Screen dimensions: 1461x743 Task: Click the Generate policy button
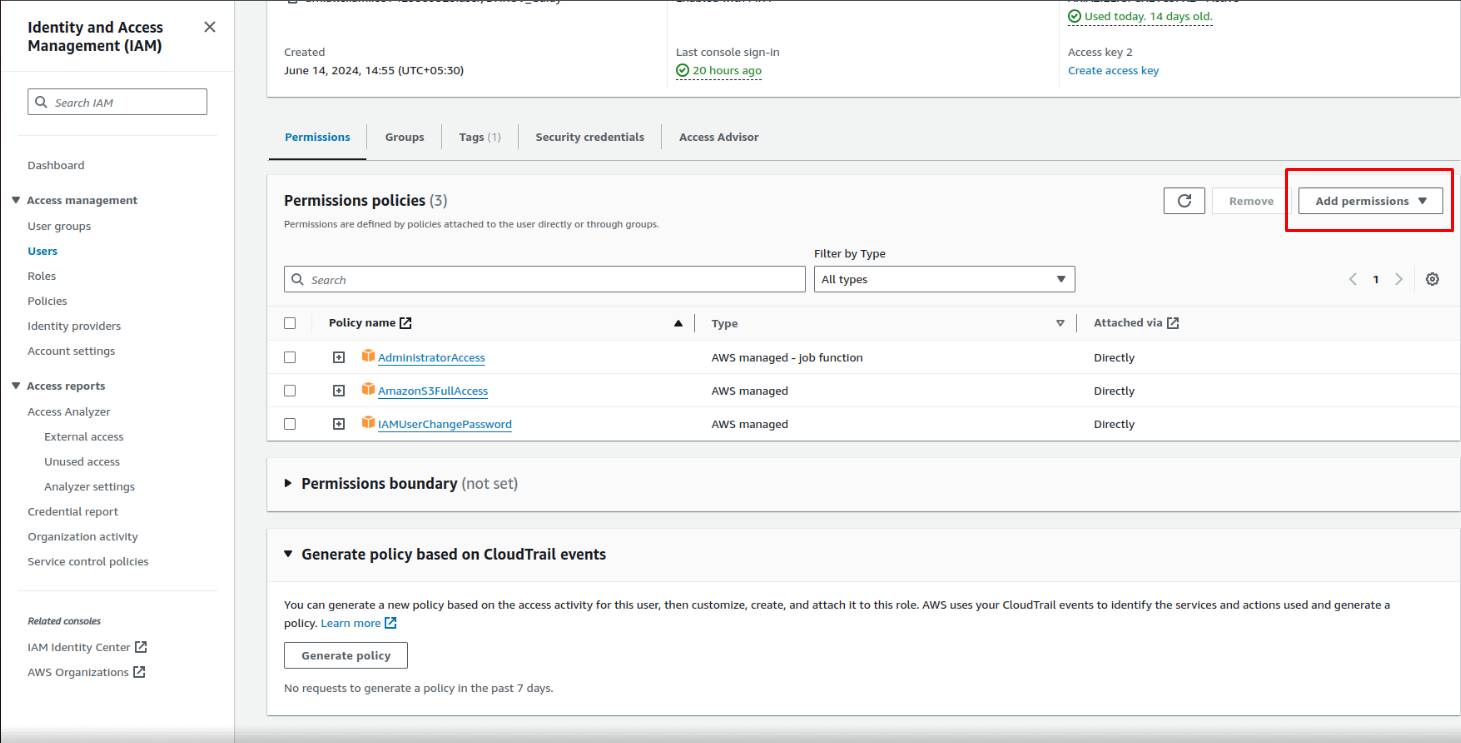tap(346, 656)
